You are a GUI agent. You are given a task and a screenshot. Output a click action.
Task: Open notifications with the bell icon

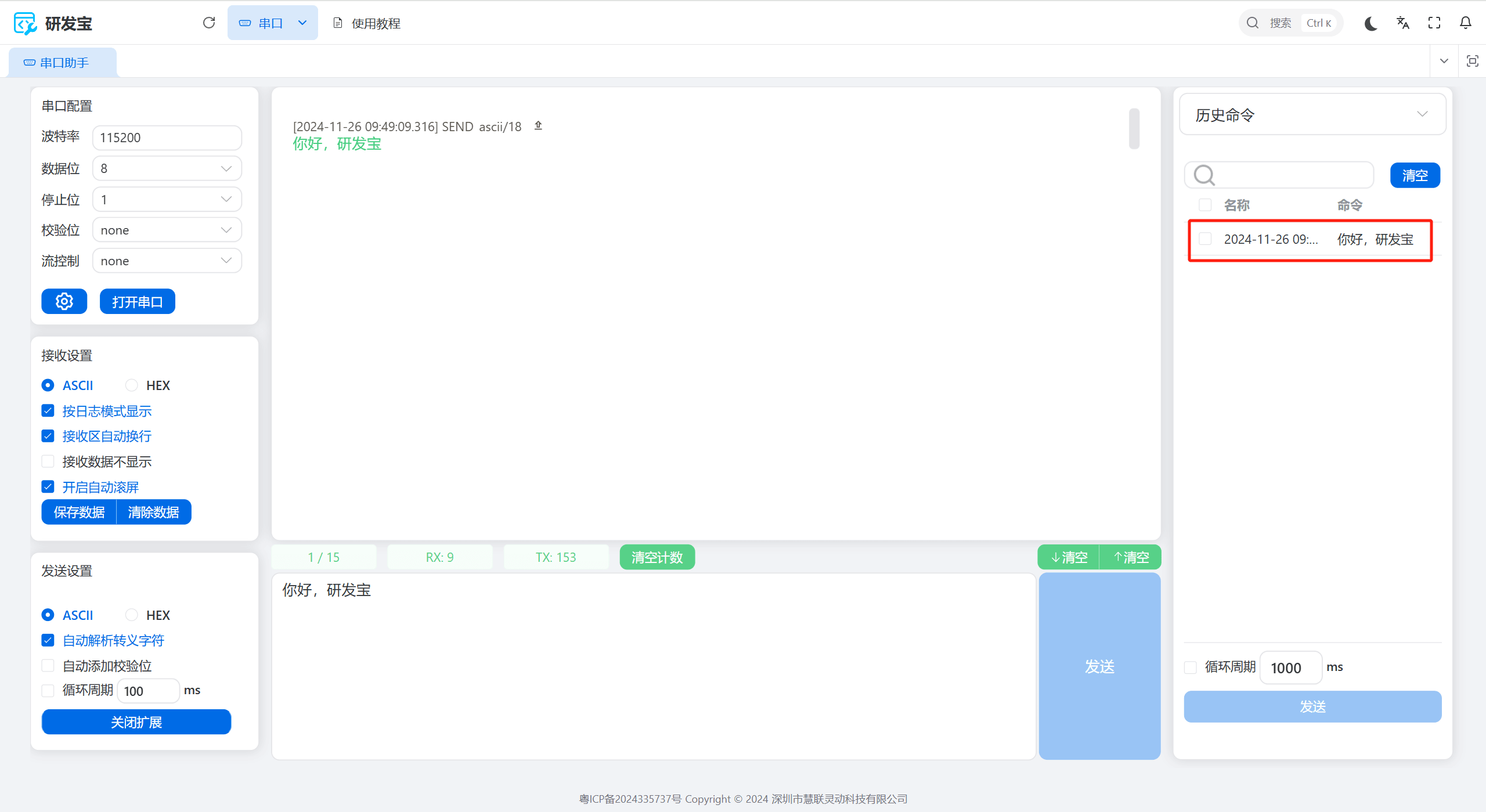point(1466,23)
